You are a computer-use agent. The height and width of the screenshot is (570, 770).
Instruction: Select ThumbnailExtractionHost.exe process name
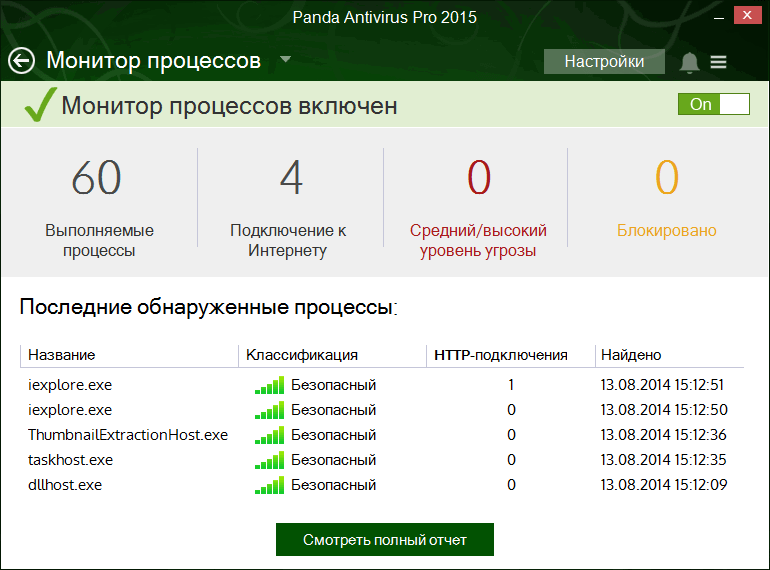pos(128,435)
